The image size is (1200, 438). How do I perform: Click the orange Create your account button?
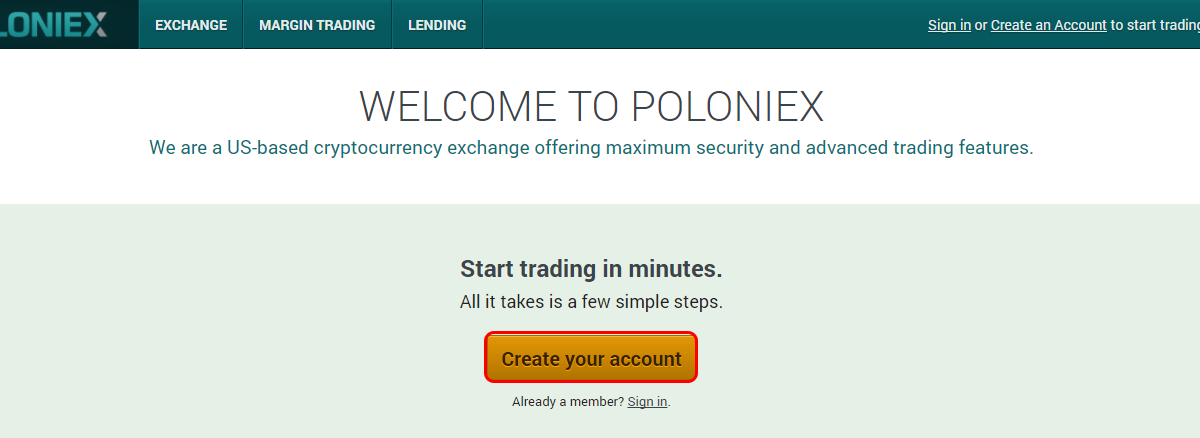[591, 358]
